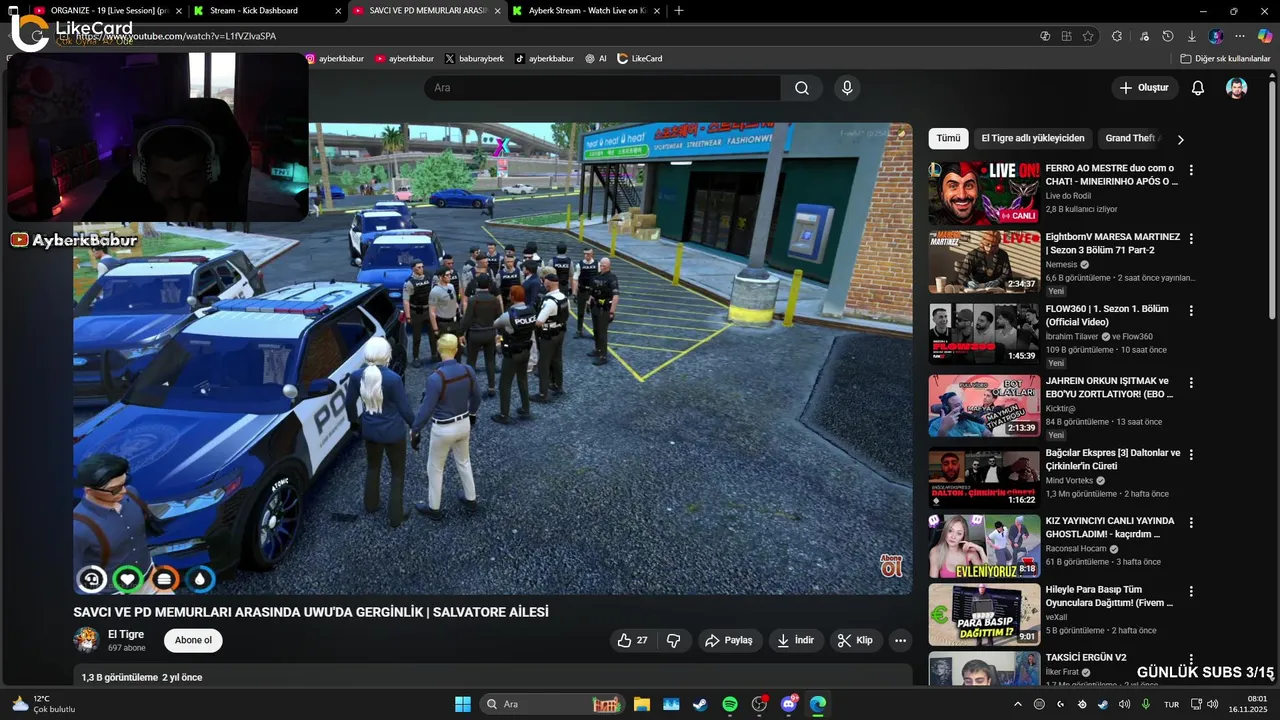
Task: Open File Explorer from the taskbar
Action: pyautogui.click(x=641, y=704)
